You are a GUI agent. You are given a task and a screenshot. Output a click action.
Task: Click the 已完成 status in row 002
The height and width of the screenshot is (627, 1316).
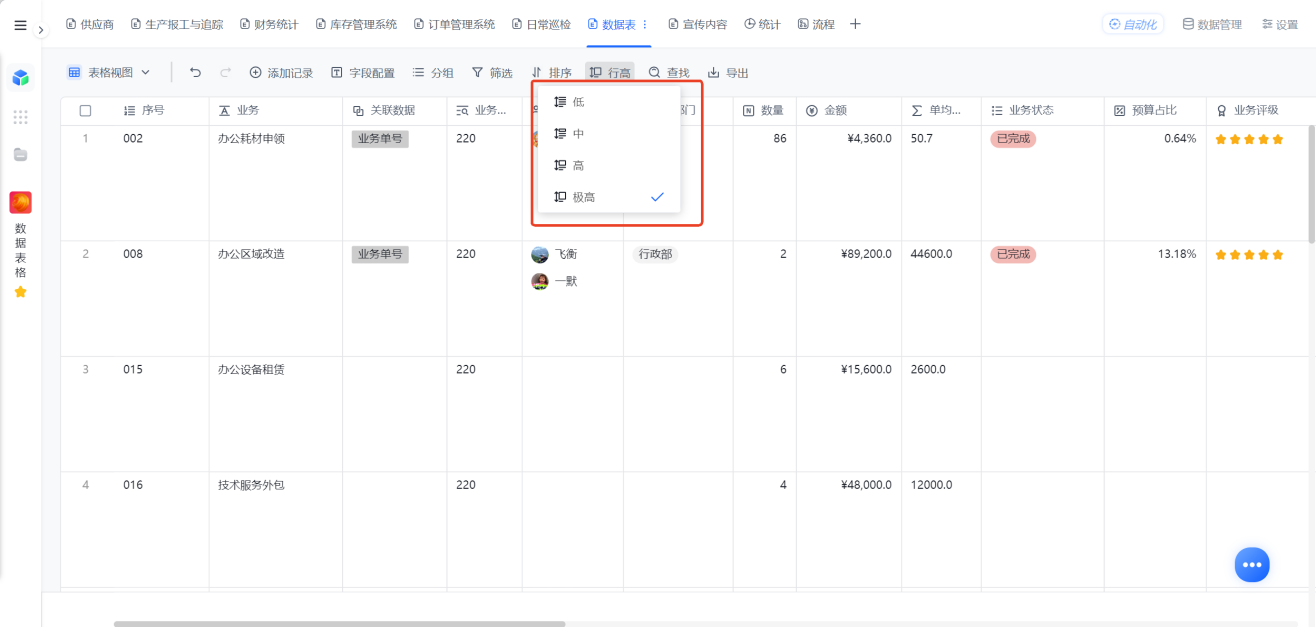(x=1013, y=139)
